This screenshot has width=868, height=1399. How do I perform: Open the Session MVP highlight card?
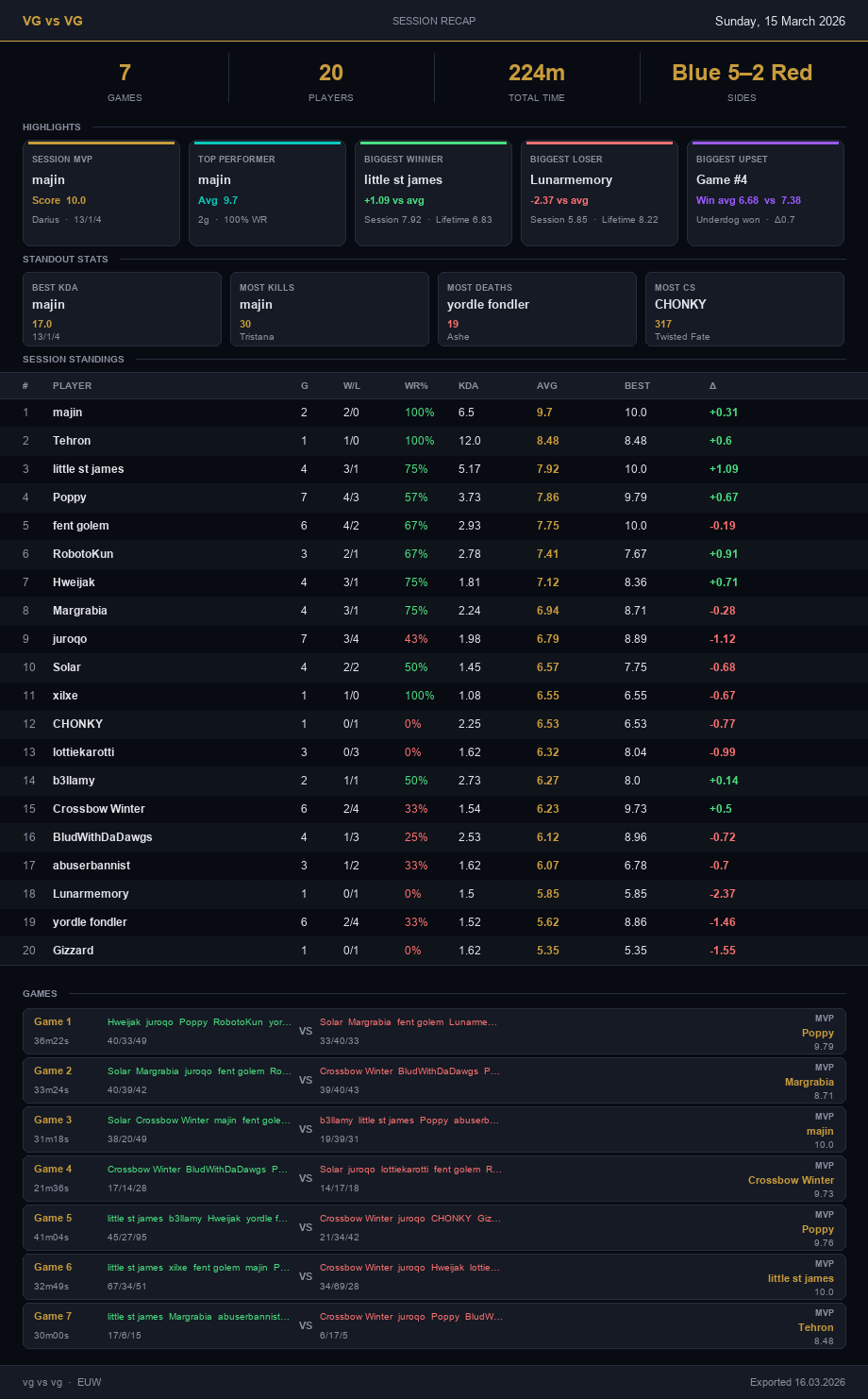coord(101,194)
